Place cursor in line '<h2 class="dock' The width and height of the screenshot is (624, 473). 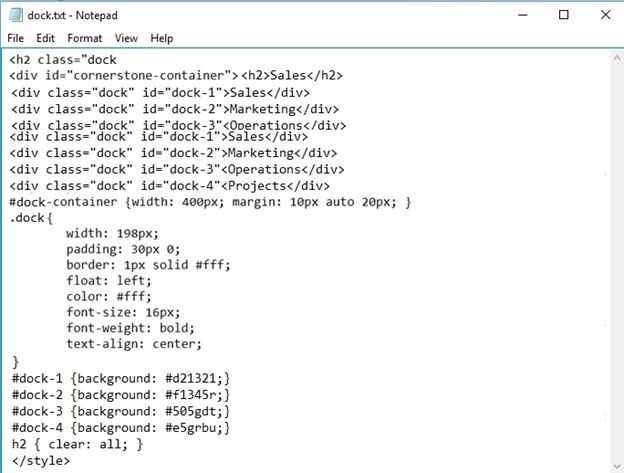pyautogui.click(x=63, y=60)
